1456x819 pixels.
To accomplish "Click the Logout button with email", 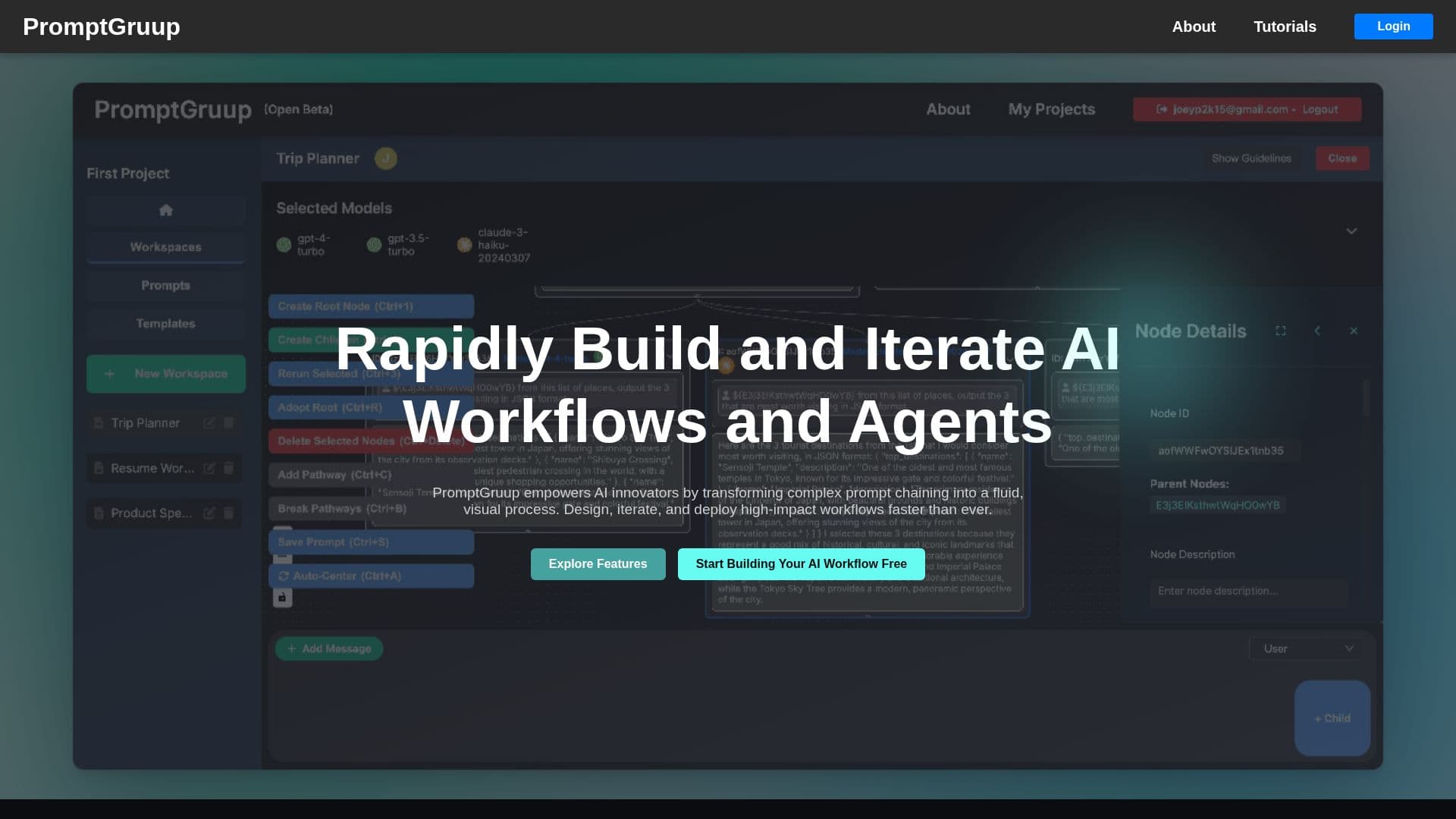I will 1247,109.
